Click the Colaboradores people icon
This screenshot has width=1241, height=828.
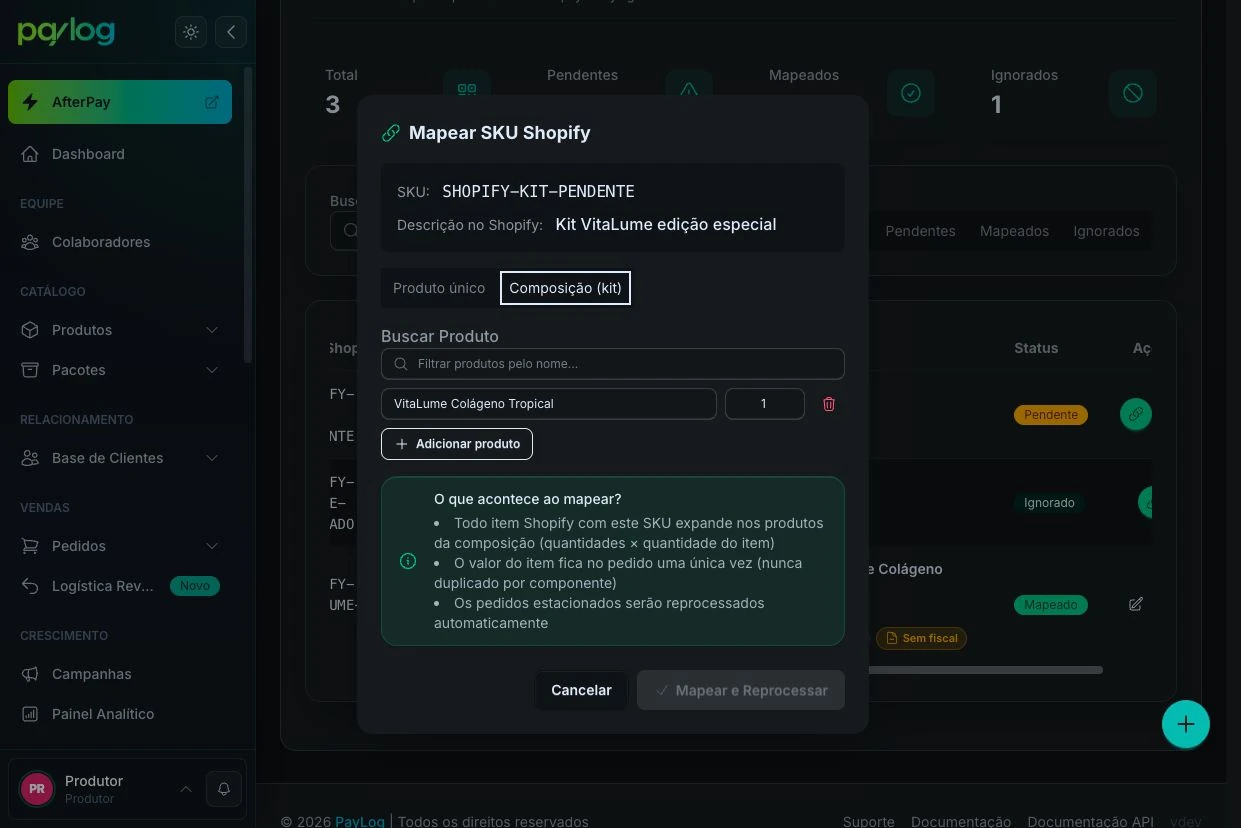coord(31,242)
